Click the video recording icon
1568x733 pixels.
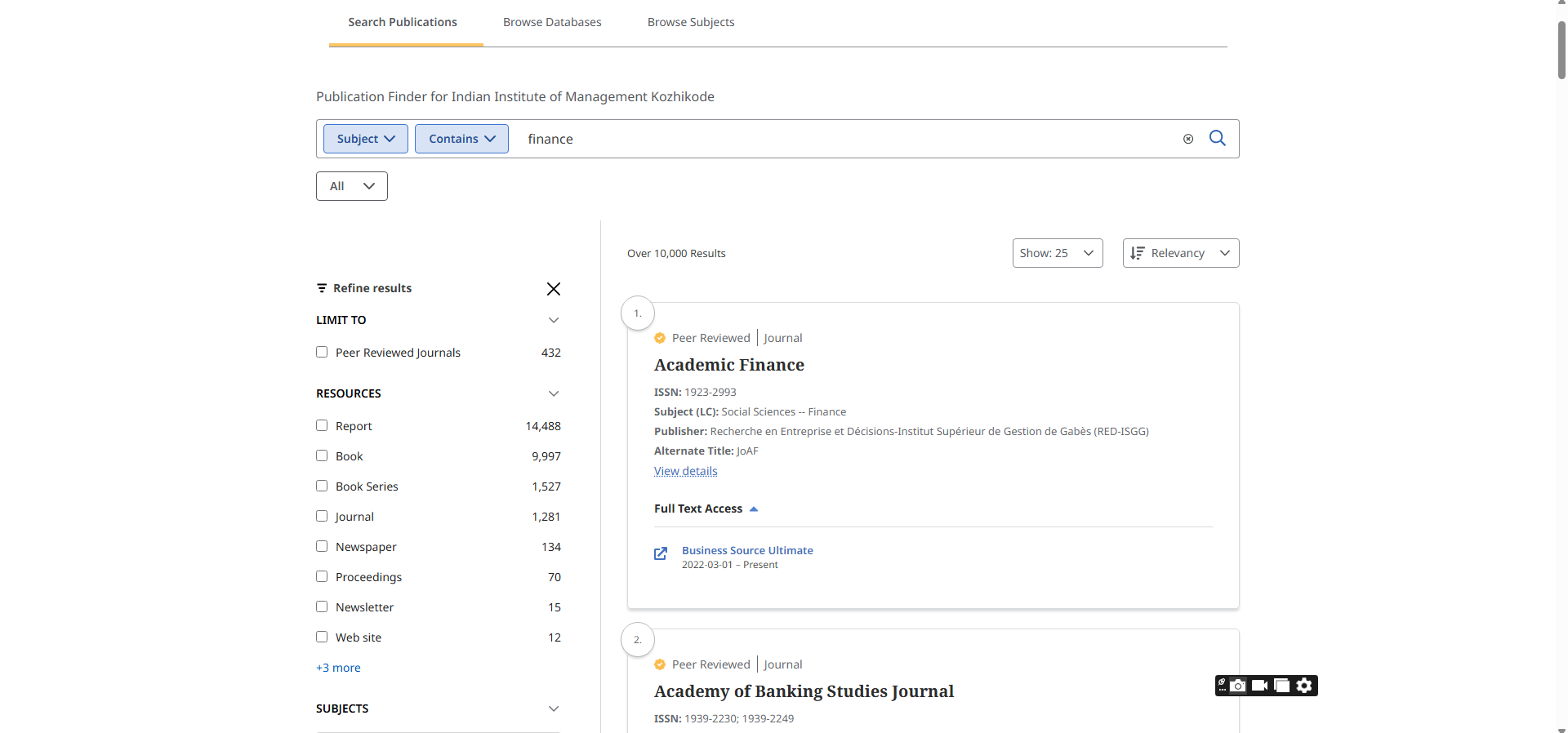(x=1259, y=686)
